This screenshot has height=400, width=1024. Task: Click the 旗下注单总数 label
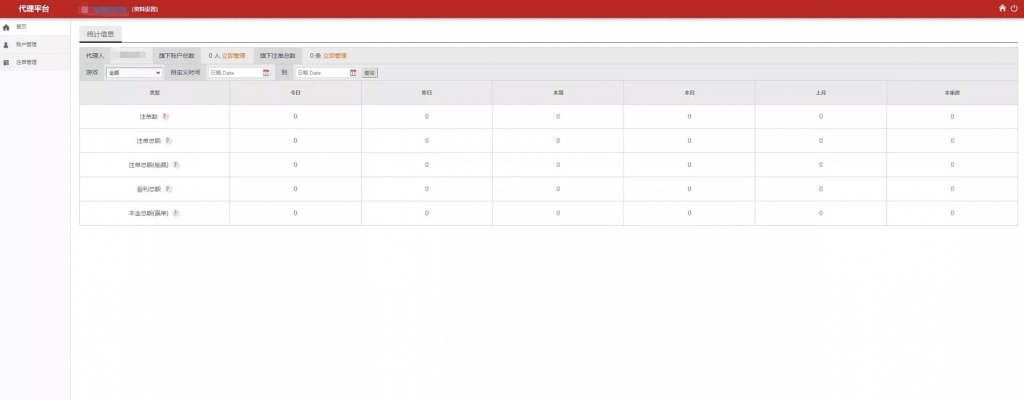coord(278,56)
